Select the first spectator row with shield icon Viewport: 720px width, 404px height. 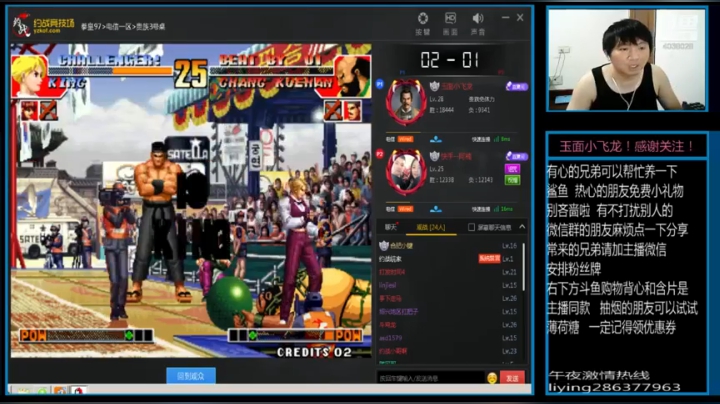pos(448,246)
